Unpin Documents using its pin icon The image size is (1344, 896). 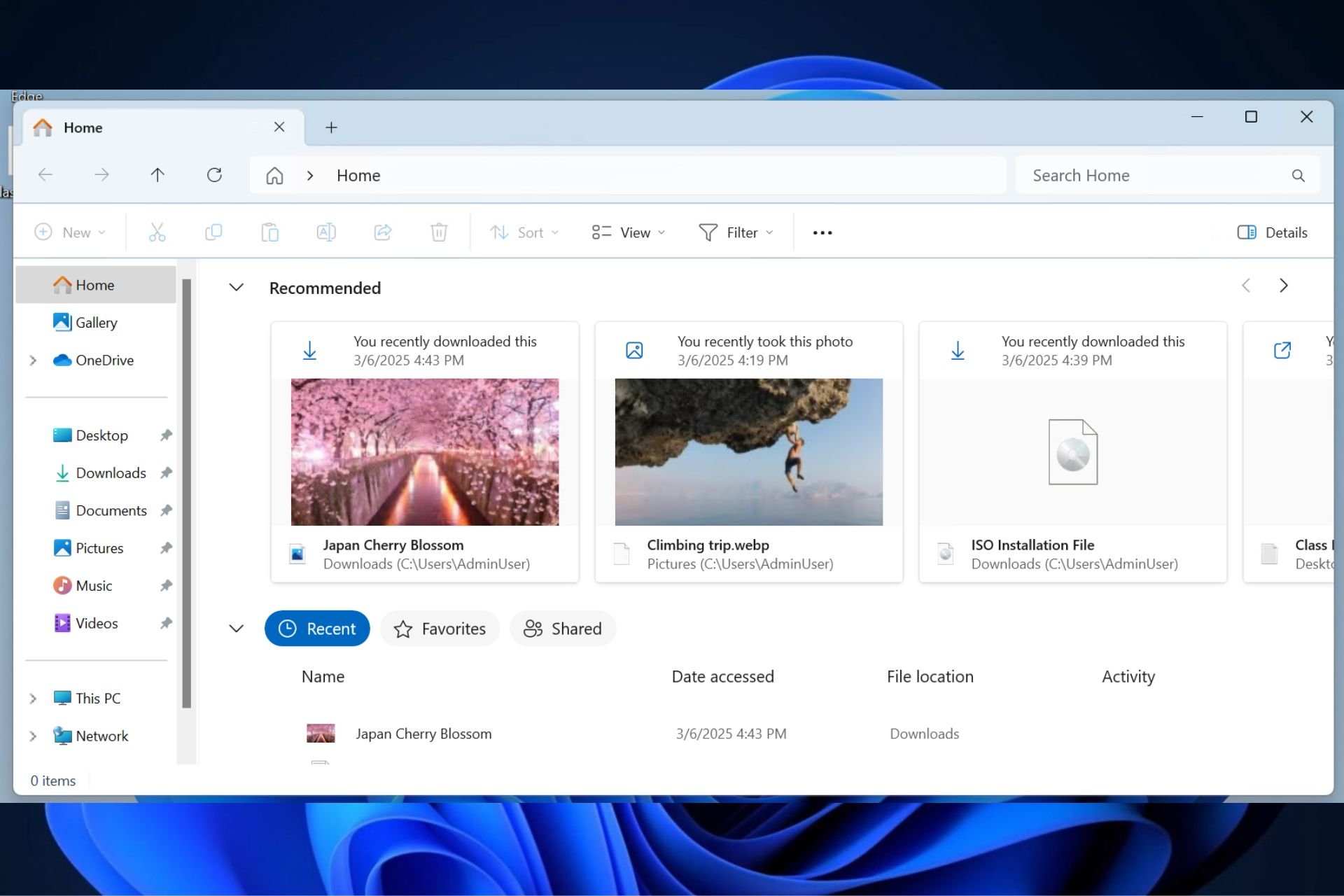click(x=166, y=510)
